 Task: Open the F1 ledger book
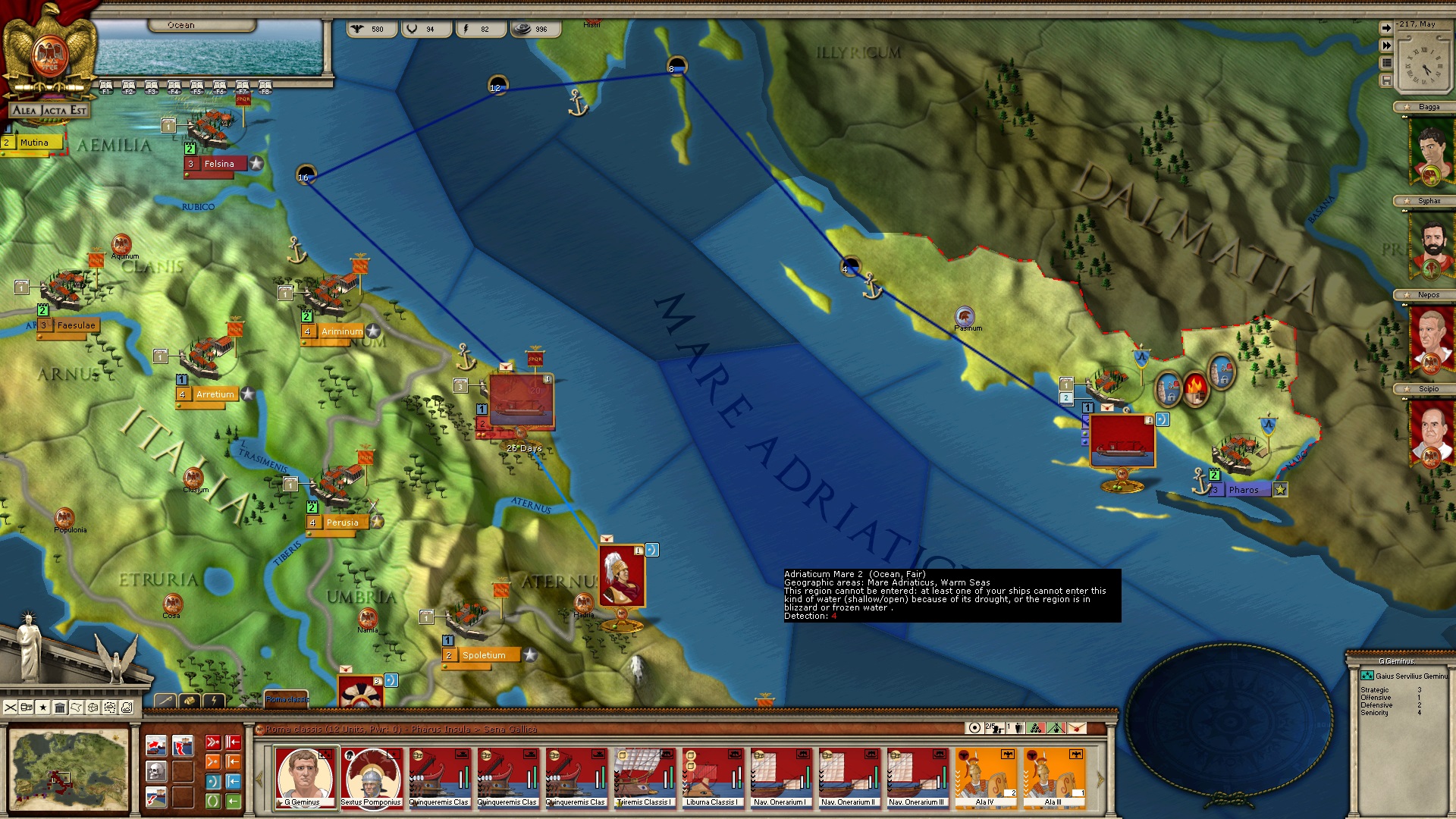pos(106,87)
